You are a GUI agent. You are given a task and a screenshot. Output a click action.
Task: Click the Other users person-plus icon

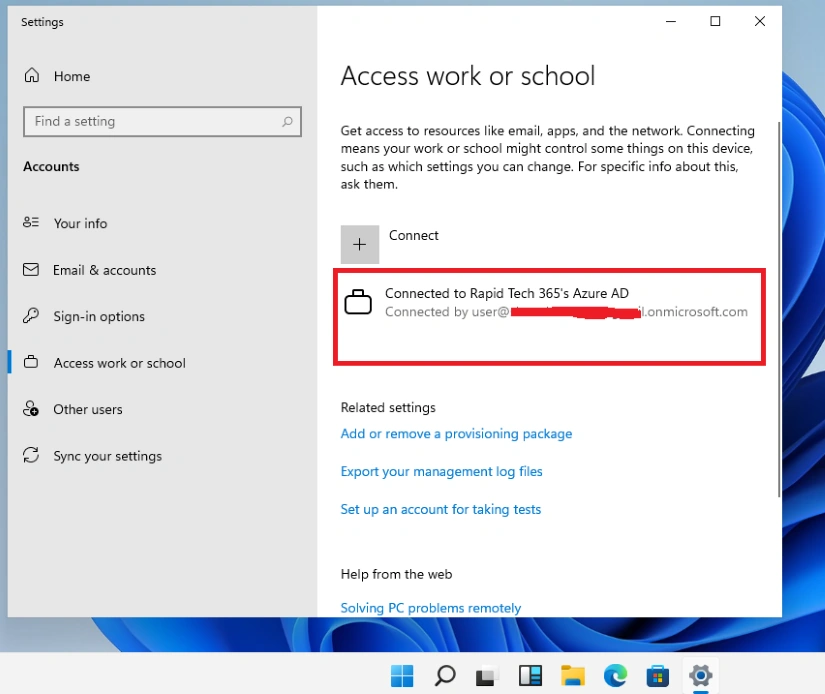point(31,409)
